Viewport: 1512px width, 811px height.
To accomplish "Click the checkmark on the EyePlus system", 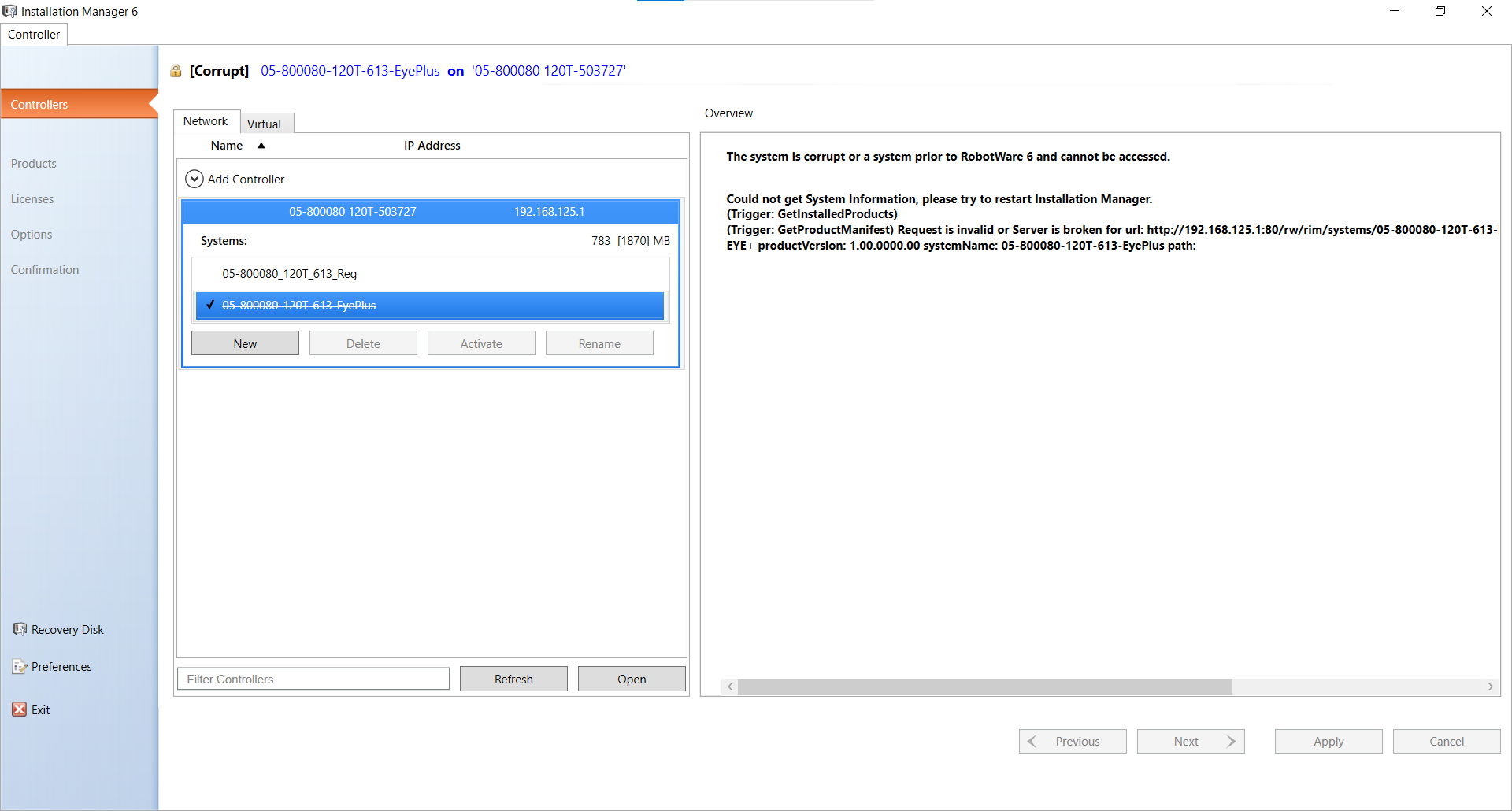I will pos(210,305).
